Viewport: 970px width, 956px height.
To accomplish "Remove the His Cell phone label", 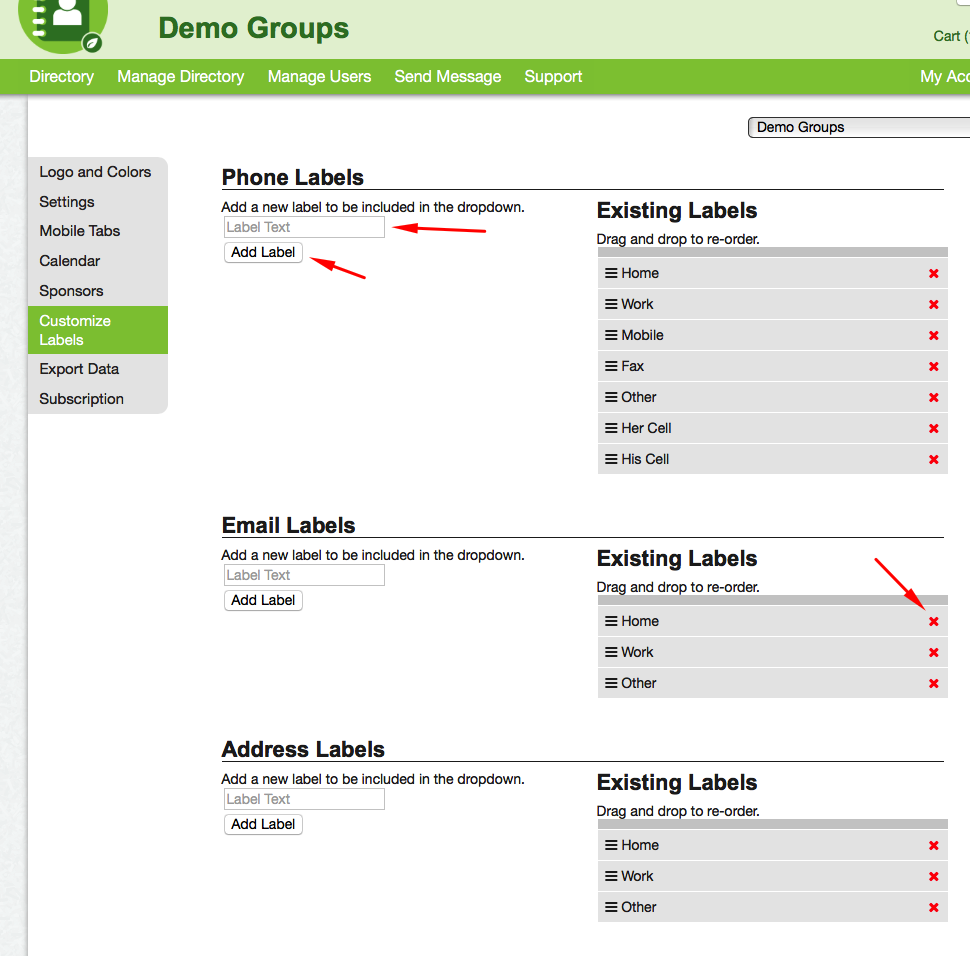I will pos(933,460).
